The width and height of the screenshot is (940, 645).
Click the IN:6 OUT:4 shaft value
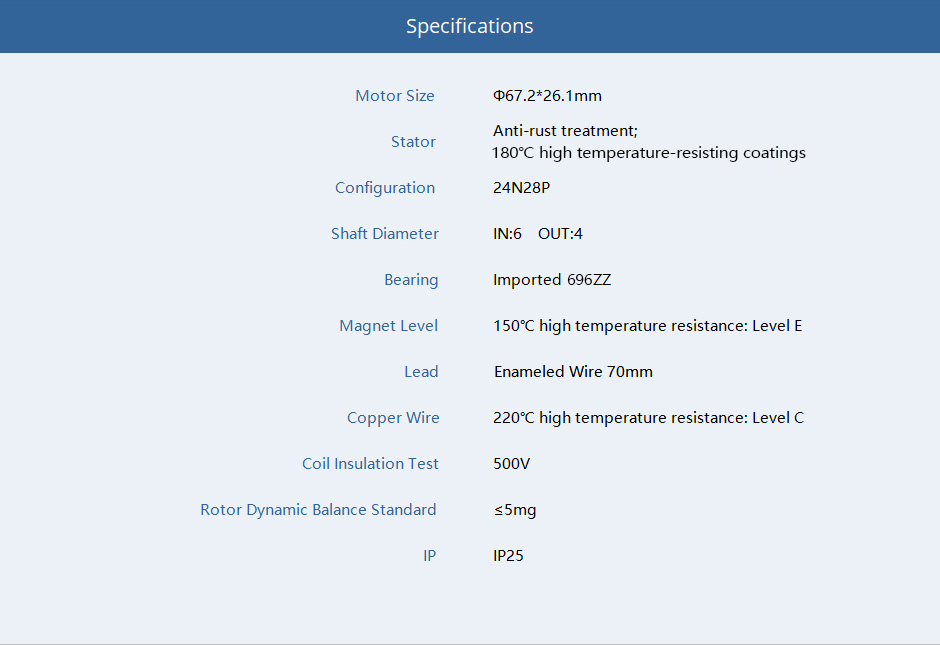[537, 234]
